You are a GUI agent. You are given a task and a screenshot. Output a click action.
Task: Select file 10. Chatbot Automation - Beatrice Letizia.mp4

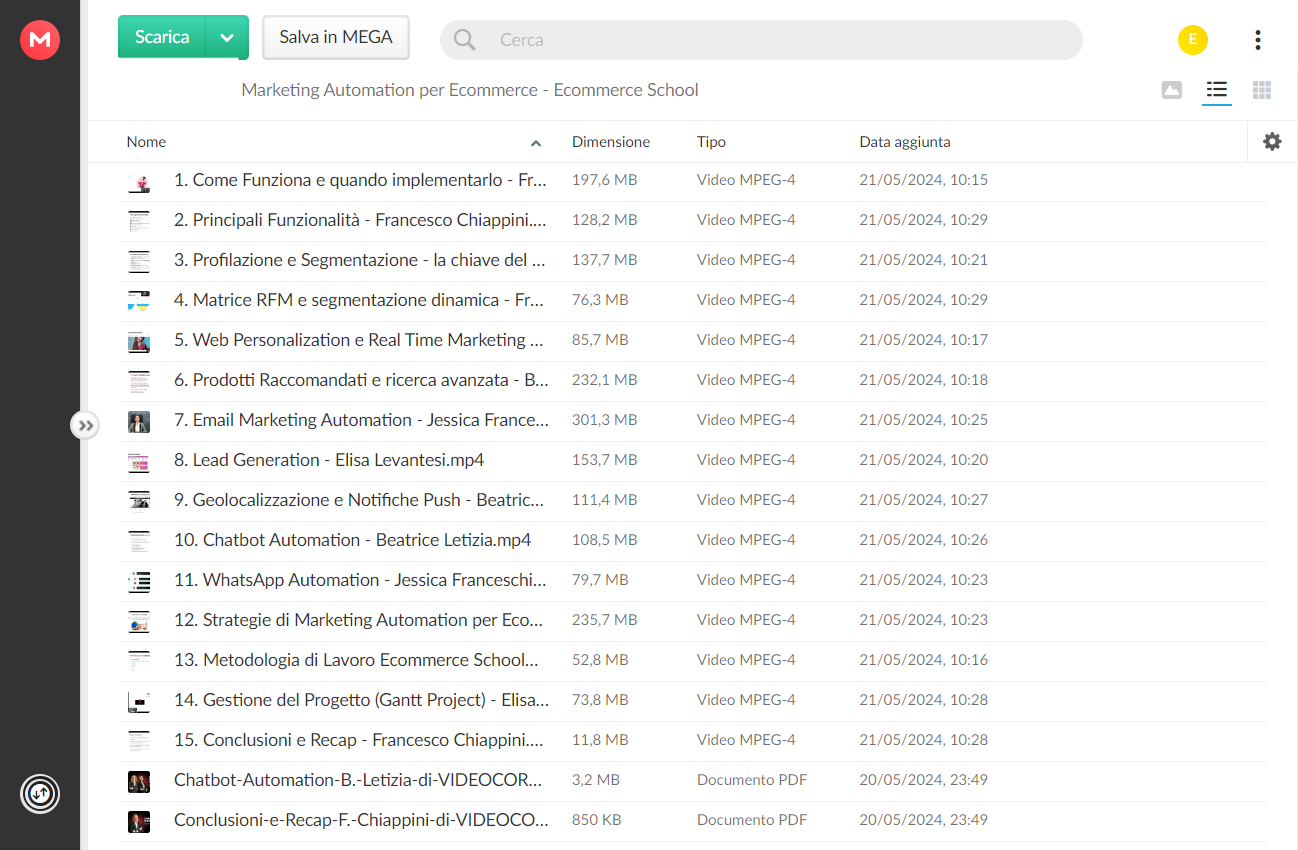(692, 541)
